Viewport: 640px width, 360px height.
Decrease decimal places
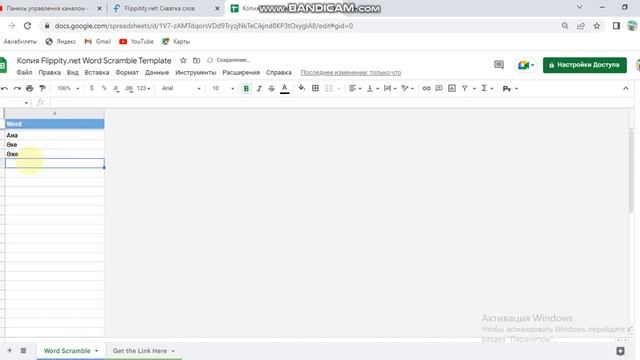(116, 89)
